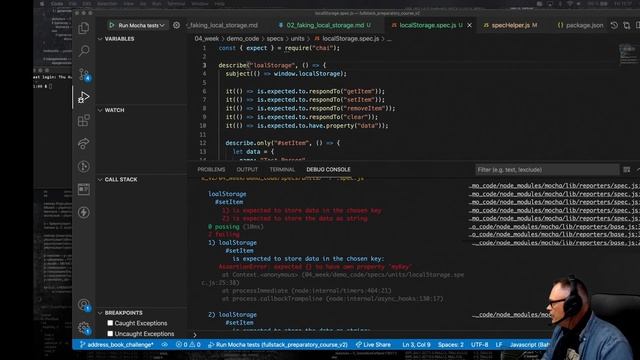Open the Extensions view icon

[84, 120]
